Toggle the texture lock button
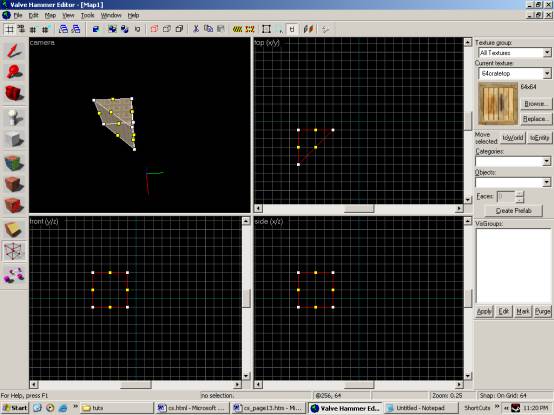Image resolution: width=554 pixels, height=415 pixels. point(292,29)
